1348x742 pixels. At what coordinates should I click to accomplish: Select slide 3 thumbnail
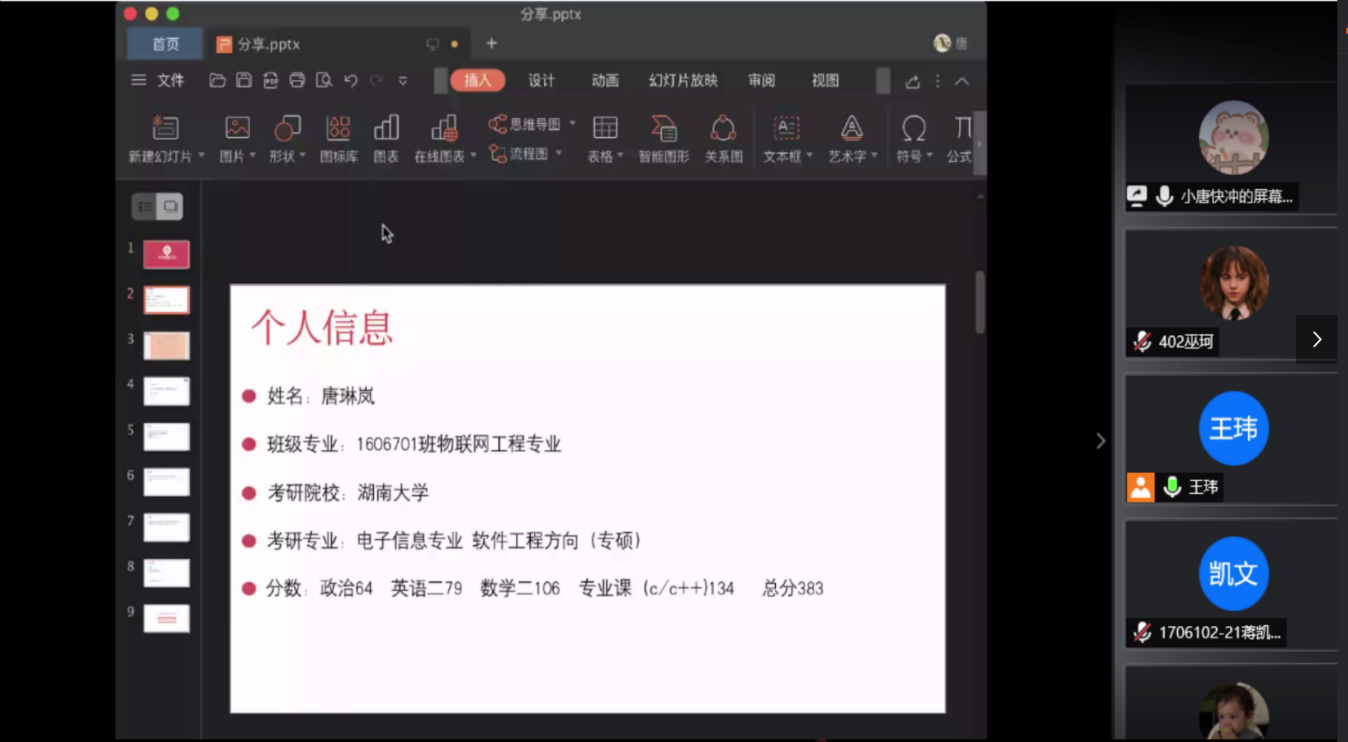166,346
